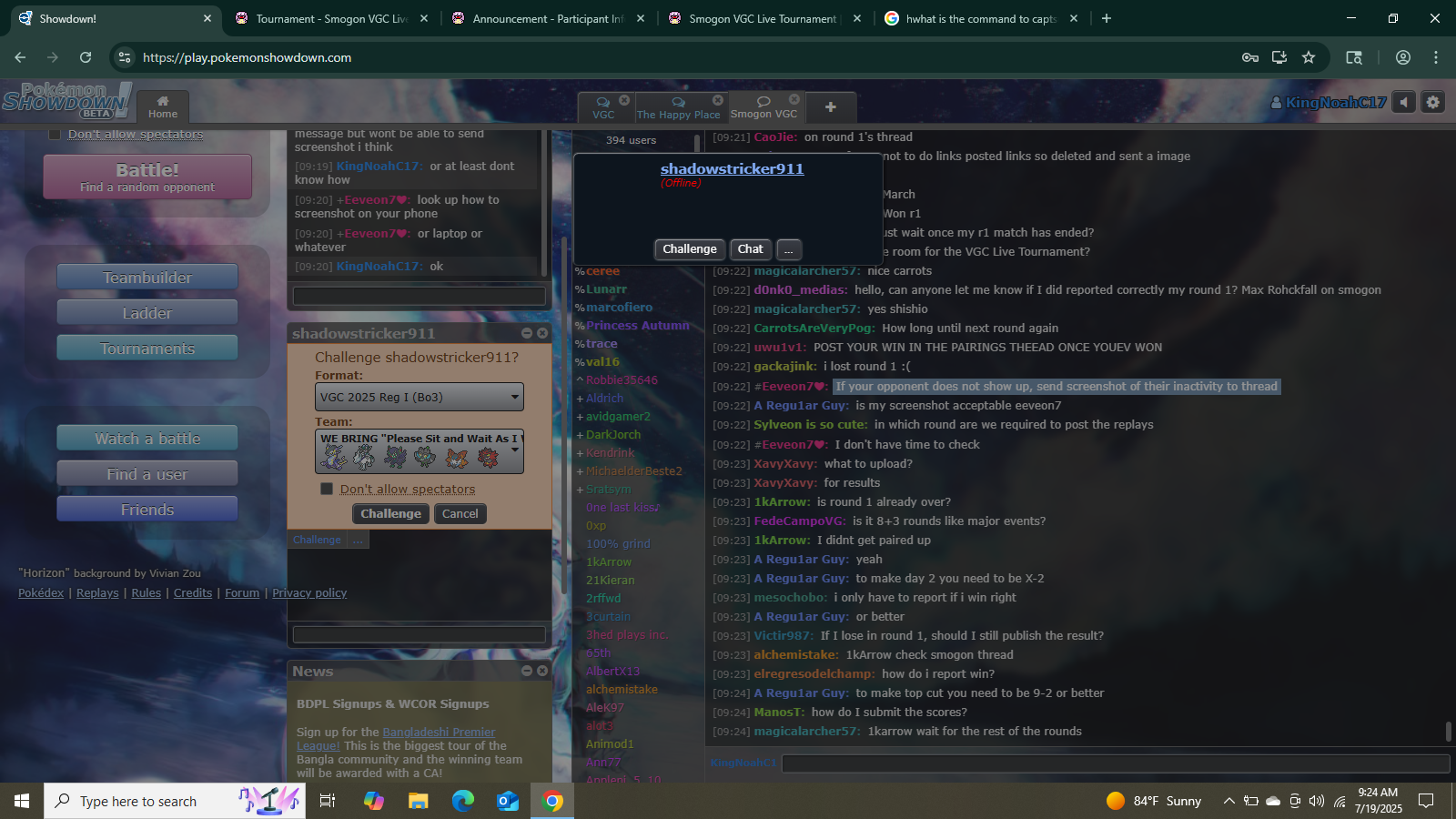
Task: Switch to The Happy Place room tab
Action: click(679, 107)
